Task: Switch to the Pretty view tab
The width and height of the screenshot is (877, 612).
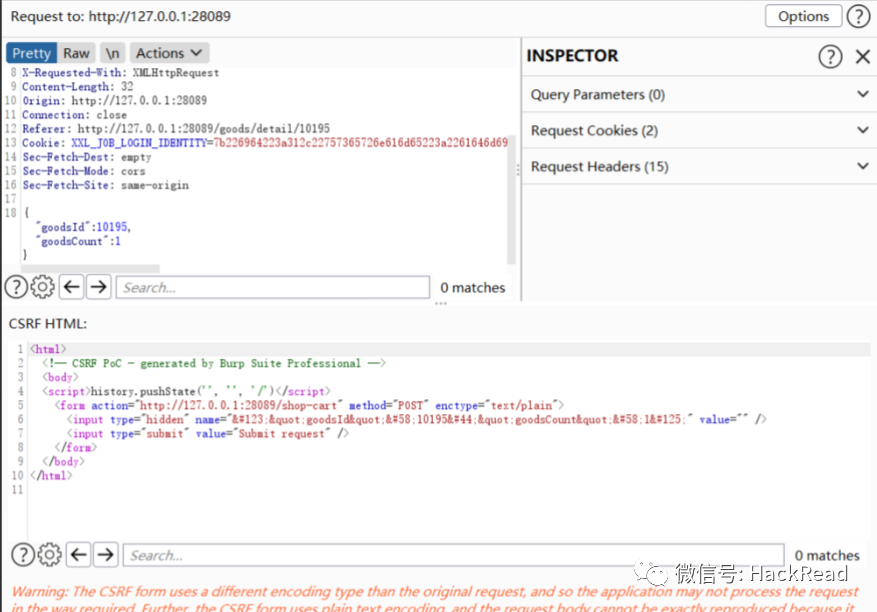Action: click(31, 53)
